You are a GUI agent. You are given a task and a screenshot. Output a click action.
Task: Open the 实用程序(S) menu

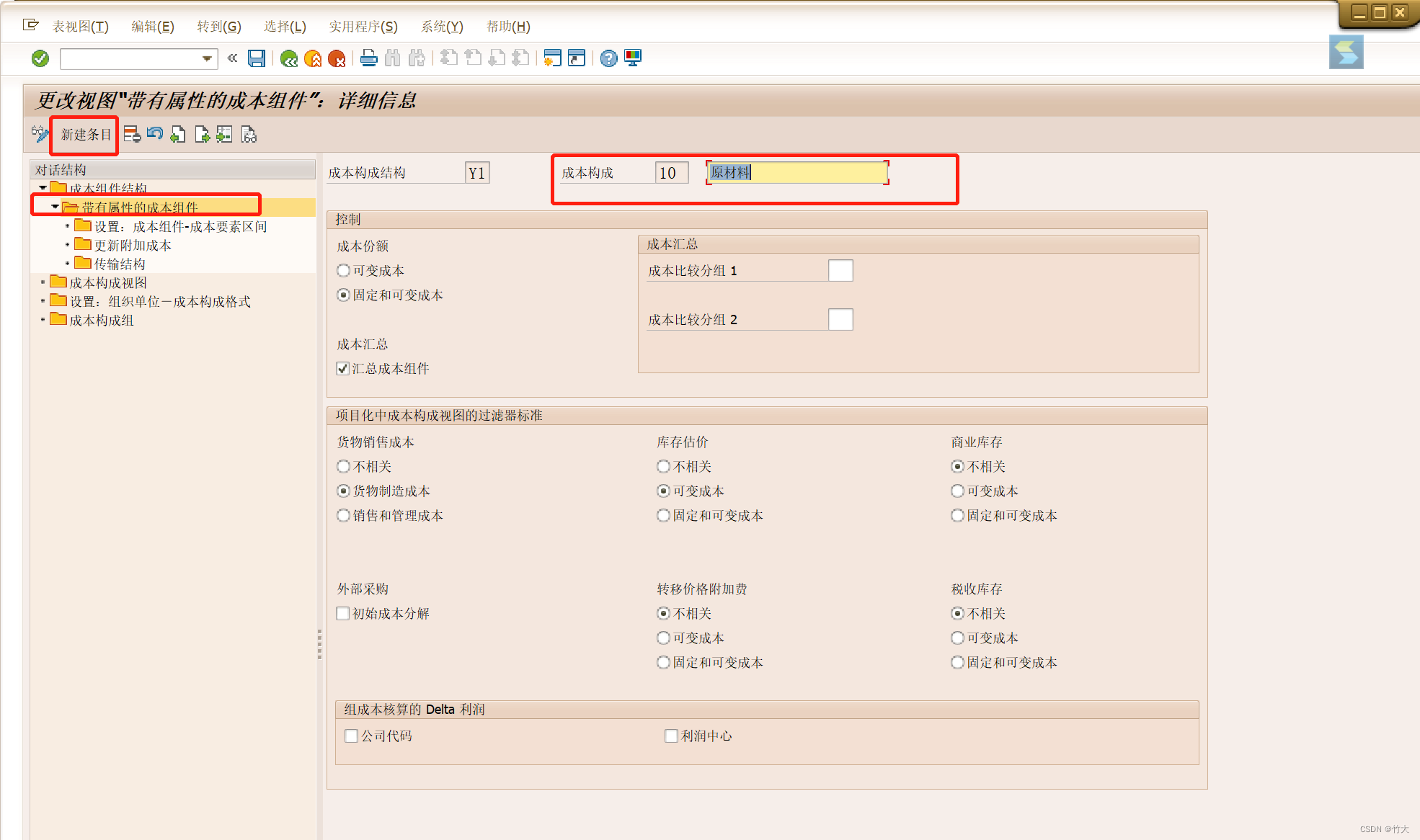coord(363,27)
